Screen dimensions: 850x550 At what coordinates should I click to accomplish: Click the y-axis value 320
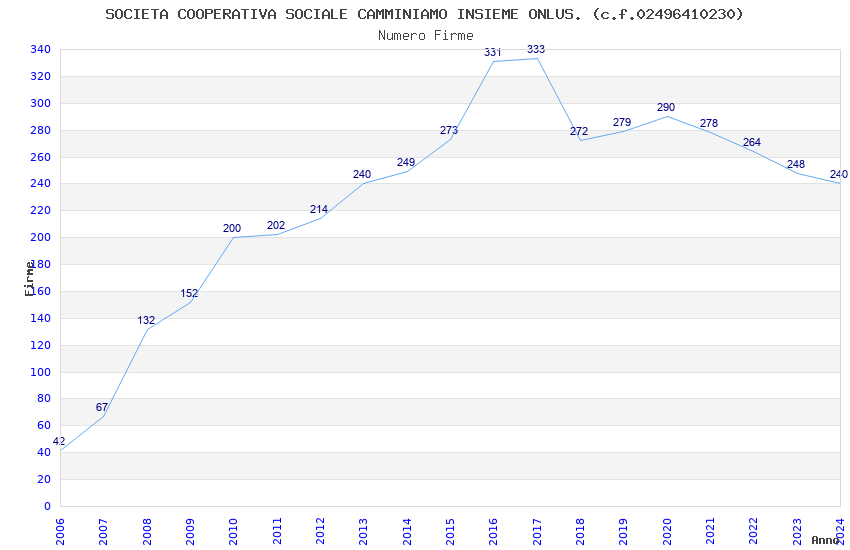41,76
